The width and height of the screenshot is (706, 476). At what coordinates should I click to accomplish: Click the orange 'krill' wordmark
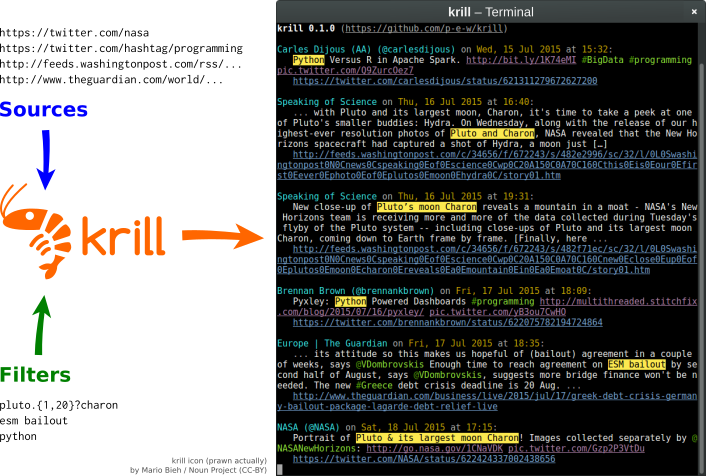pos(123,236)
